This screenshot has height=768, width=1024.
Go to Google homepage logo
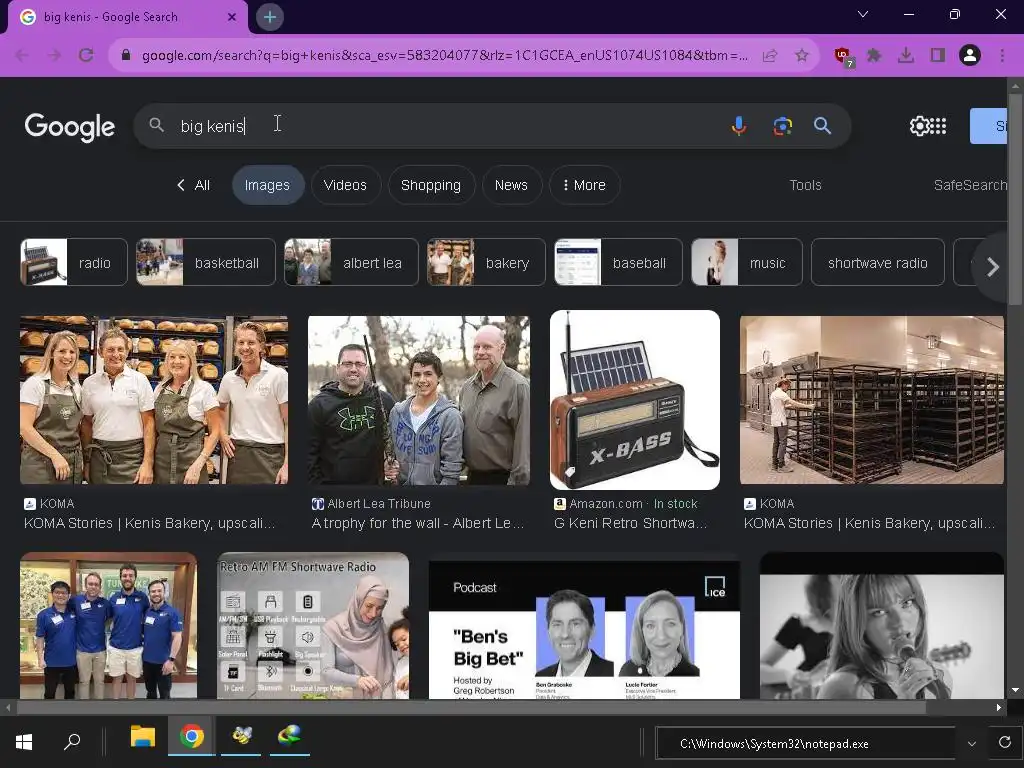point(70,126)
